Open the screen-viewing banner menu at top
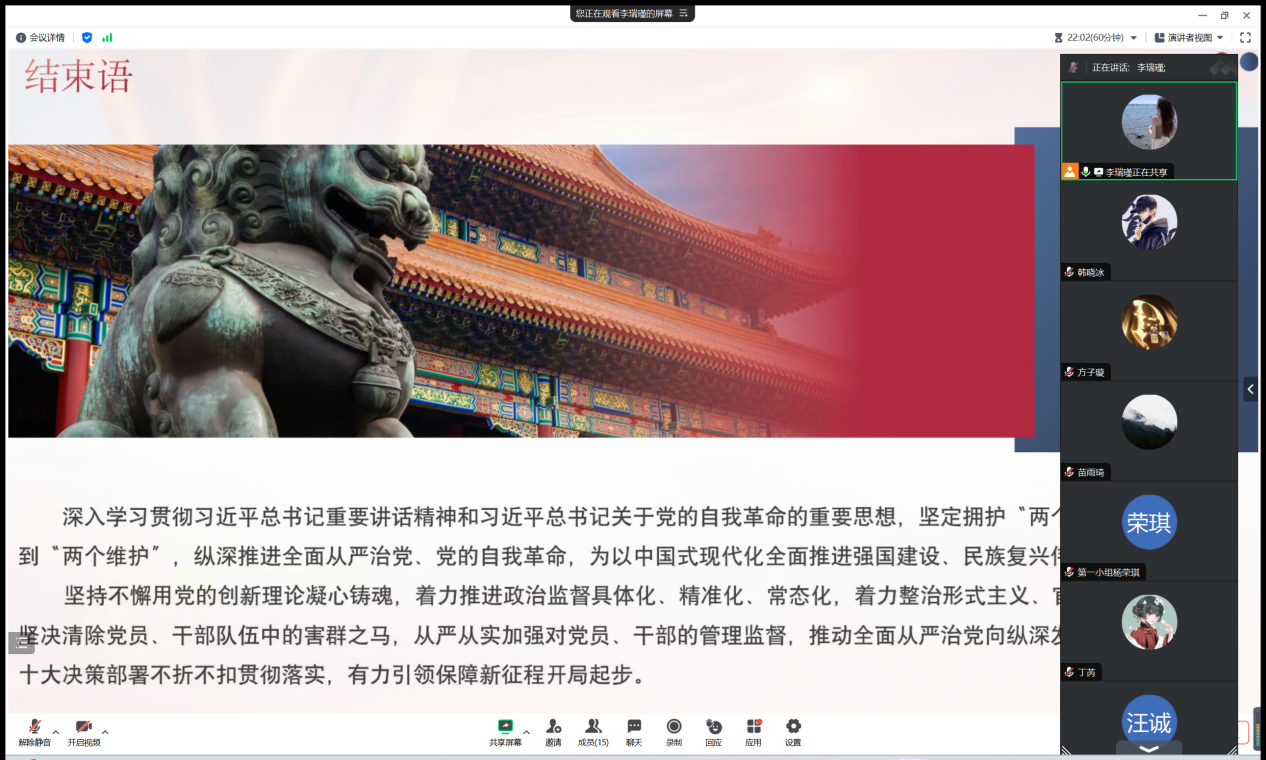Image resolution: width=1266 pixels, height=760 pixels. [684, 13]
